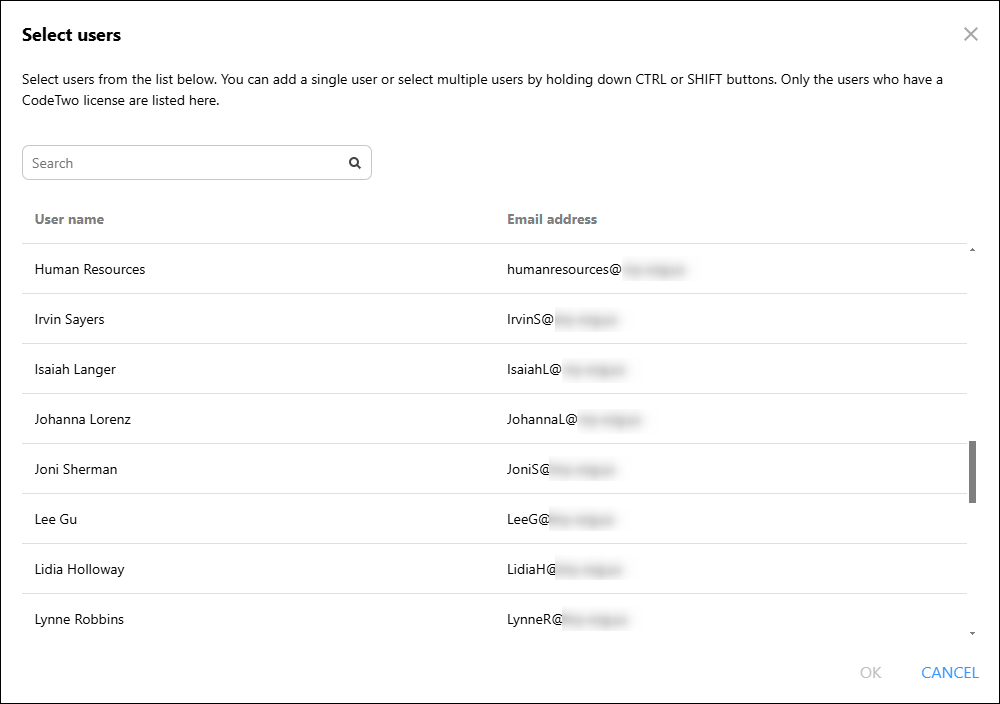Click the User name column header
This screenshot has height=704, width=1000.
[69, 219]
